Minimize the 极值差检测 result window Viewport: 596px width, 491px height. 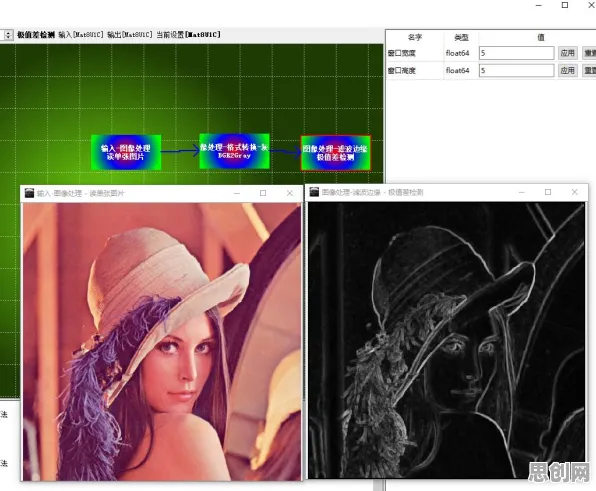(x=522, y=192)
